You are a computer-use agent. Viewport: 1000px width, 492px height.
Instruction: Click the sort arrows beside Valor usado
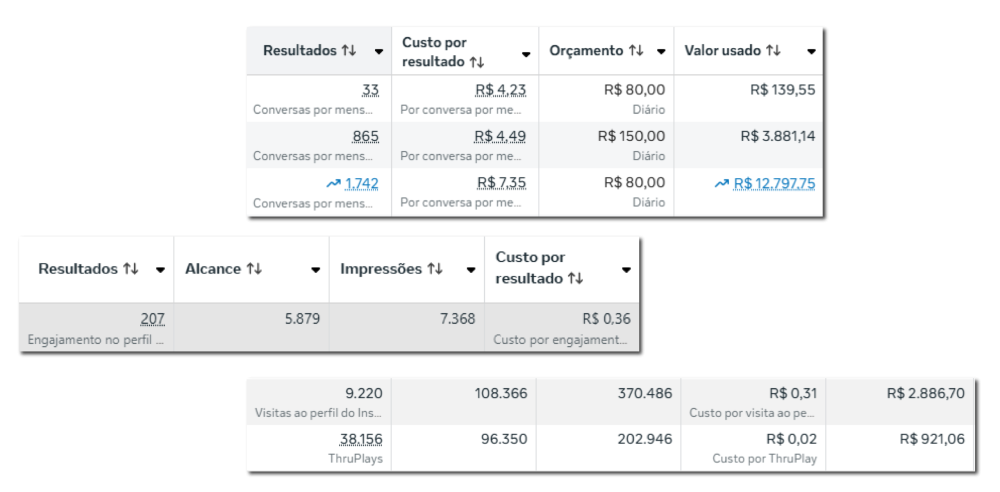click(x=773, y=51)
